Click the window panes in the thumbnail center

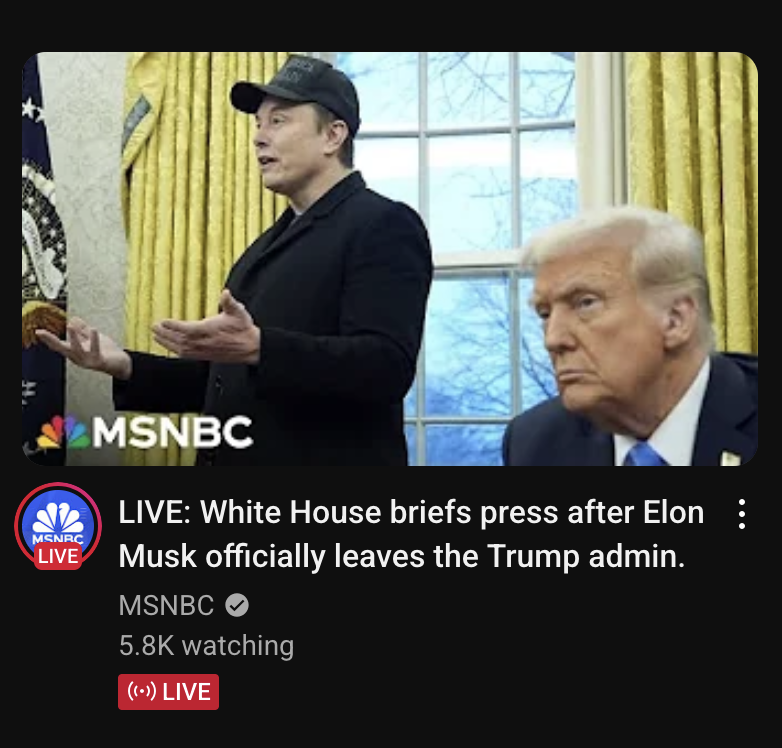pos(469,199)
